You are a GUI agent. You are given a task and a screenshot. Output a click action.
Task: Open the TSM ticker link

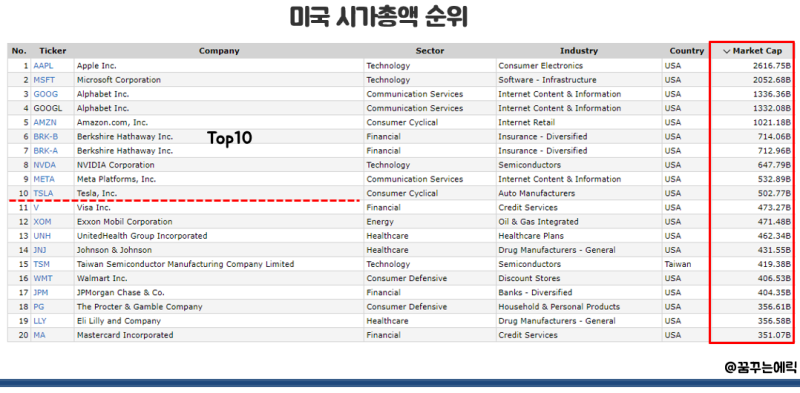[42, 264]
